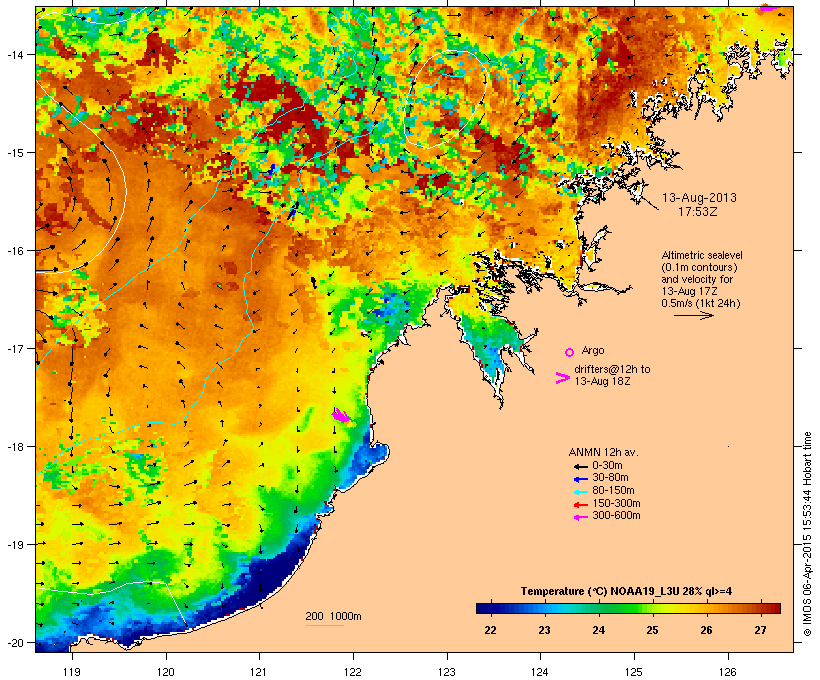Click the blue 30-80m legend arrow
The height and width of the screenshot is (680, 820).
pyautogui.click(x=580, y=479)
